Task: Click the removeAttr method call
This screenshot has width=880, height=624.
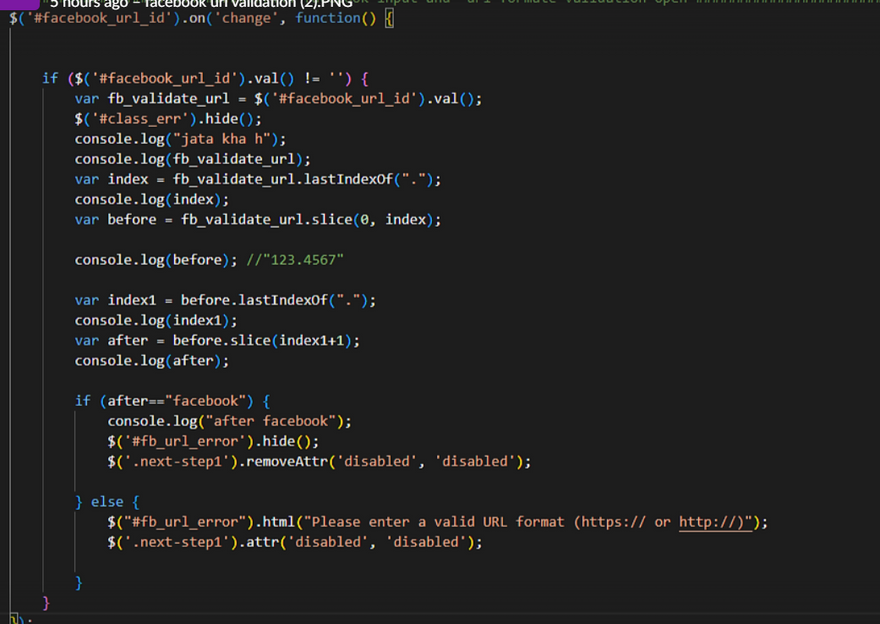Action: tap(290, 461)
